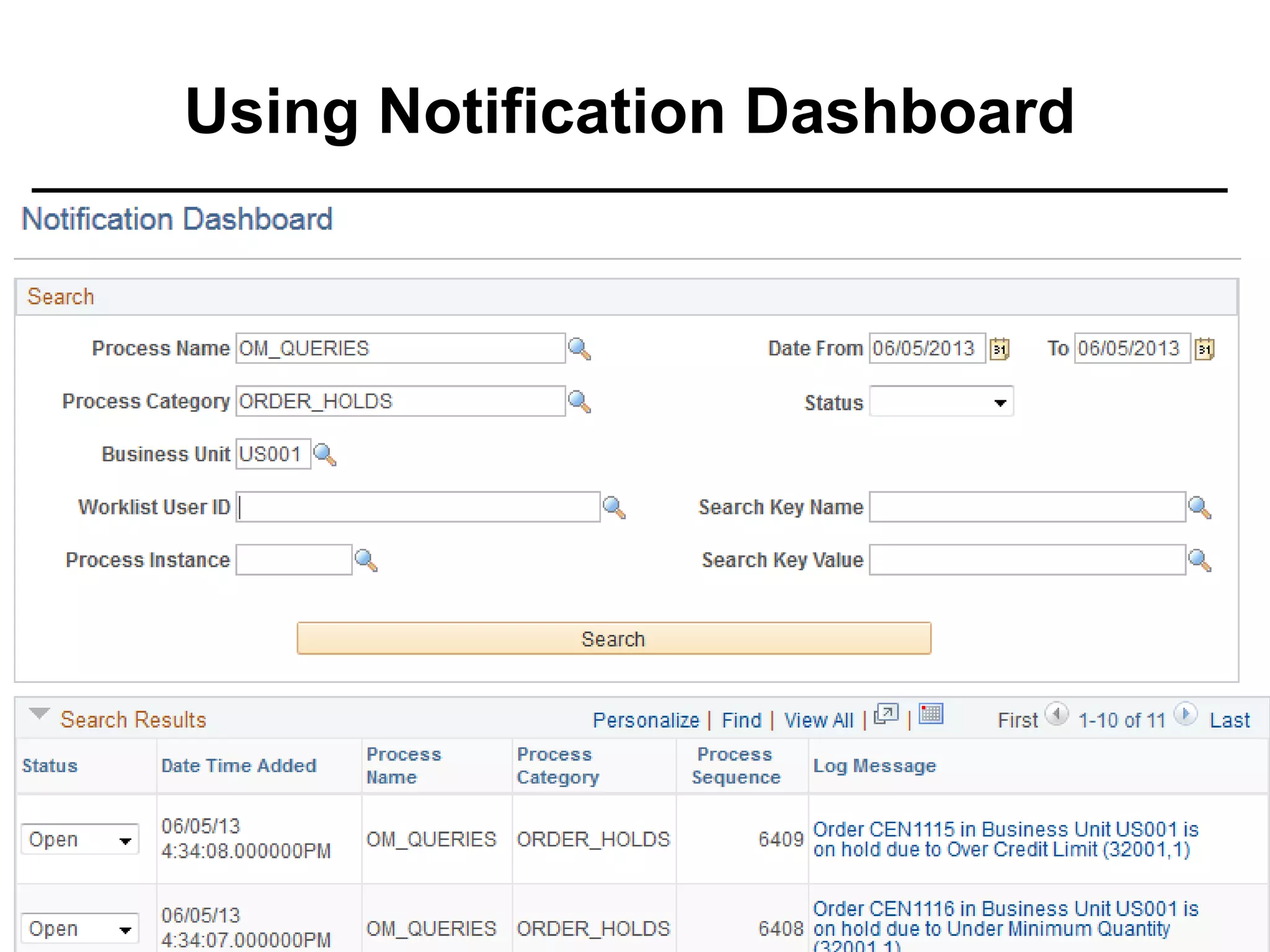Open results grid in new window
Viewport: 1270px width, 952px height.
coord(886,715)
